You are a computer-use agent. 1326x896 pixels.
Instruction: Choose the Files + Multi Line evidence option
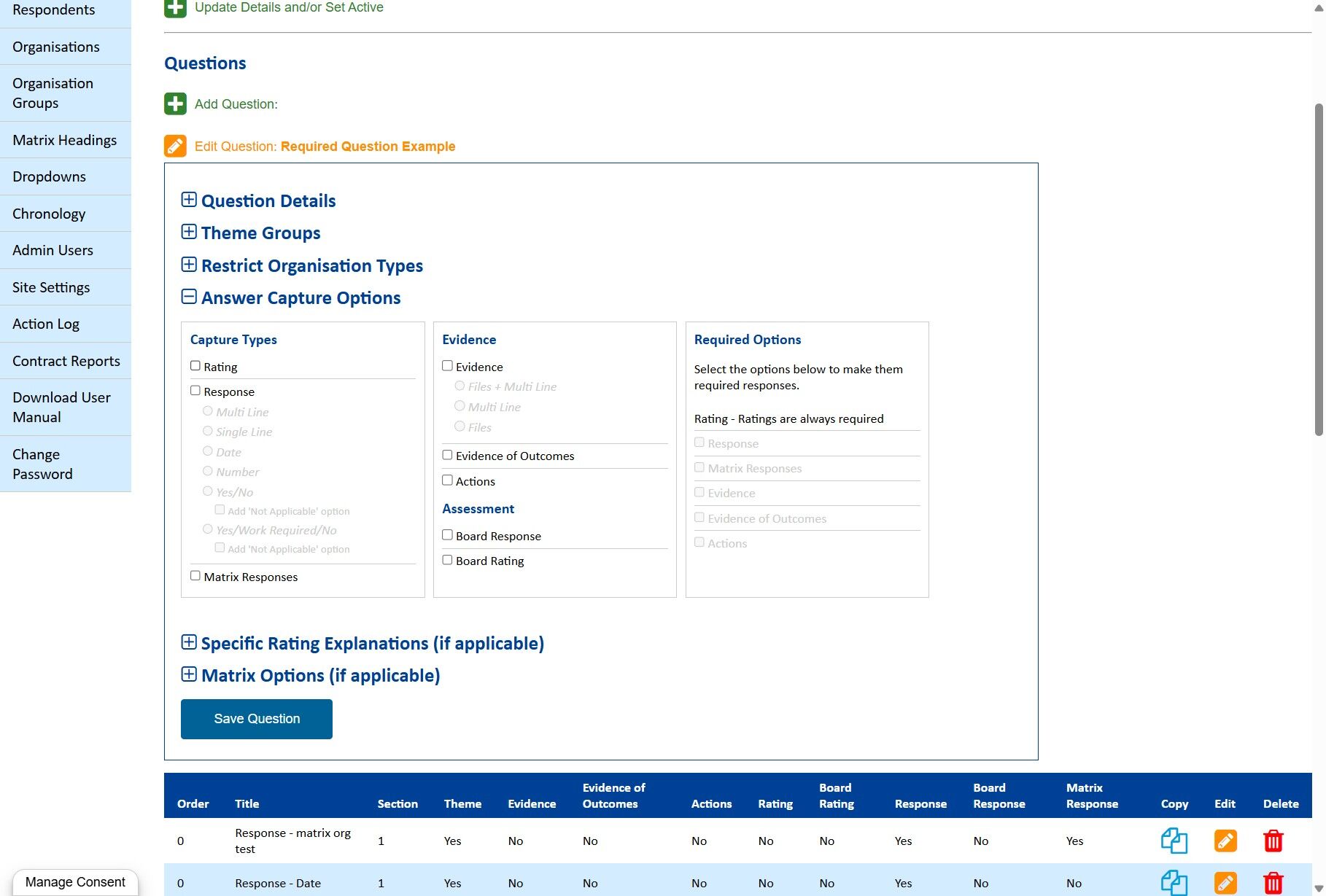(x=460, y=386)
